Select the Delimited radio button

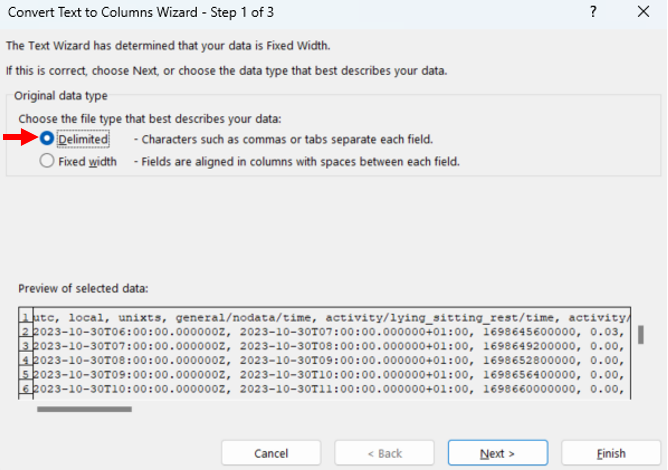tap(47, 139)
